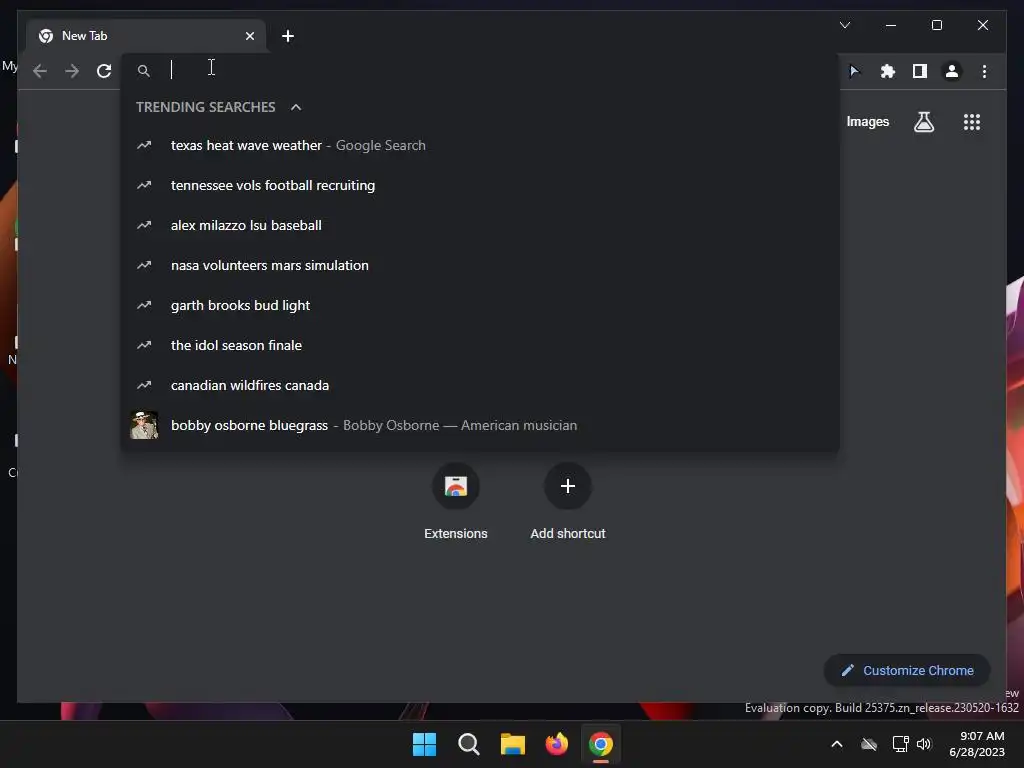Image resolution: width=1024 pixels, height=768 pixels.
Task: Open Google Images link
Action: click(867, 121)
